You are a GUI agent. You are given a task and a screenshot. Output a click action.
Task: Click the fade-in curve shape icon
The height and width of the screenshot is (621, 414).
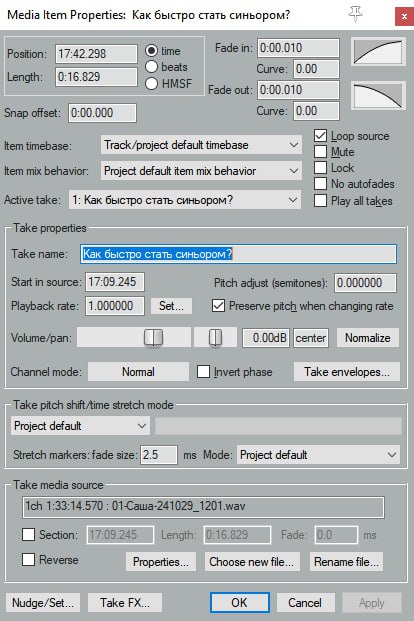click(x=378, y=52)
